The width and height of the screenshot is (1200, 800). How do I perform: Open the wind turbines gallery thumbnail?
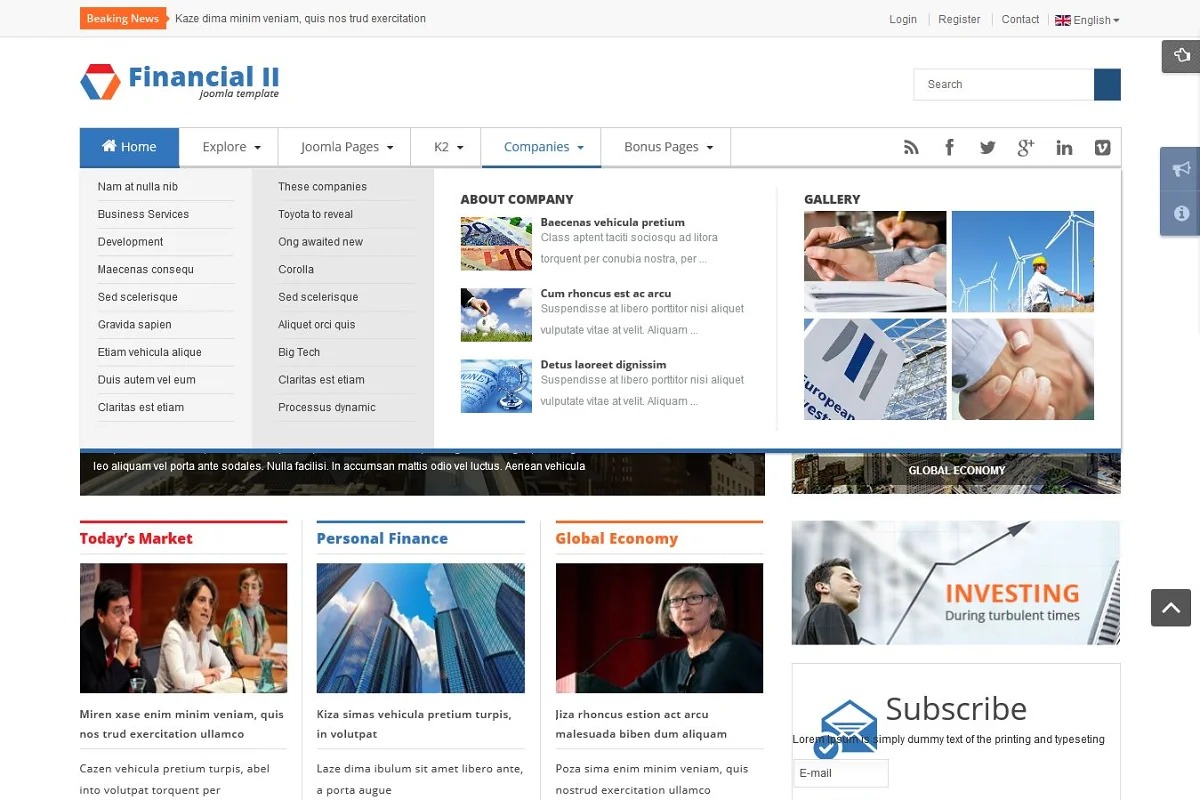1022,261
